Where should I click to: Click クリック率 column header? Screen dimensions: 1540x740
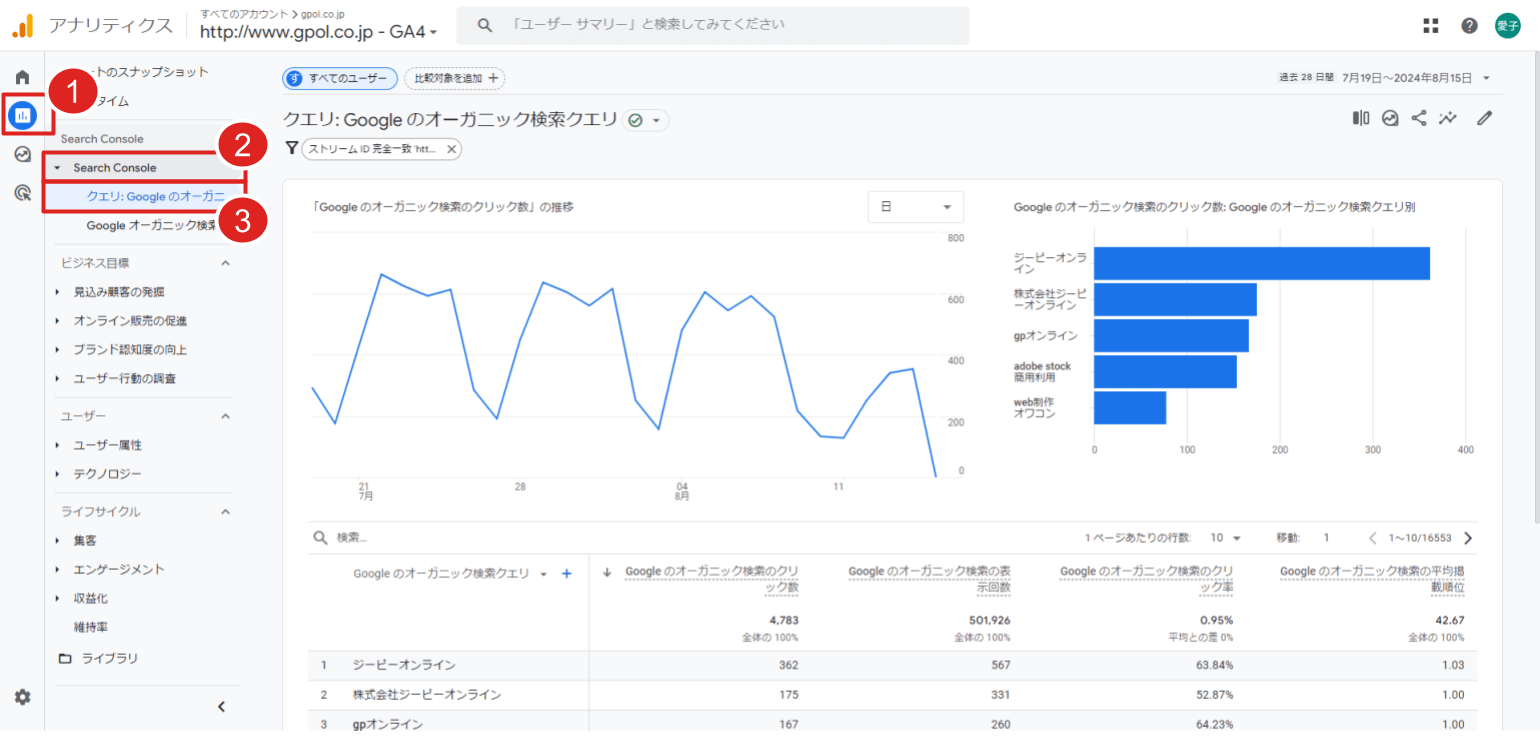coord(1146,579)
